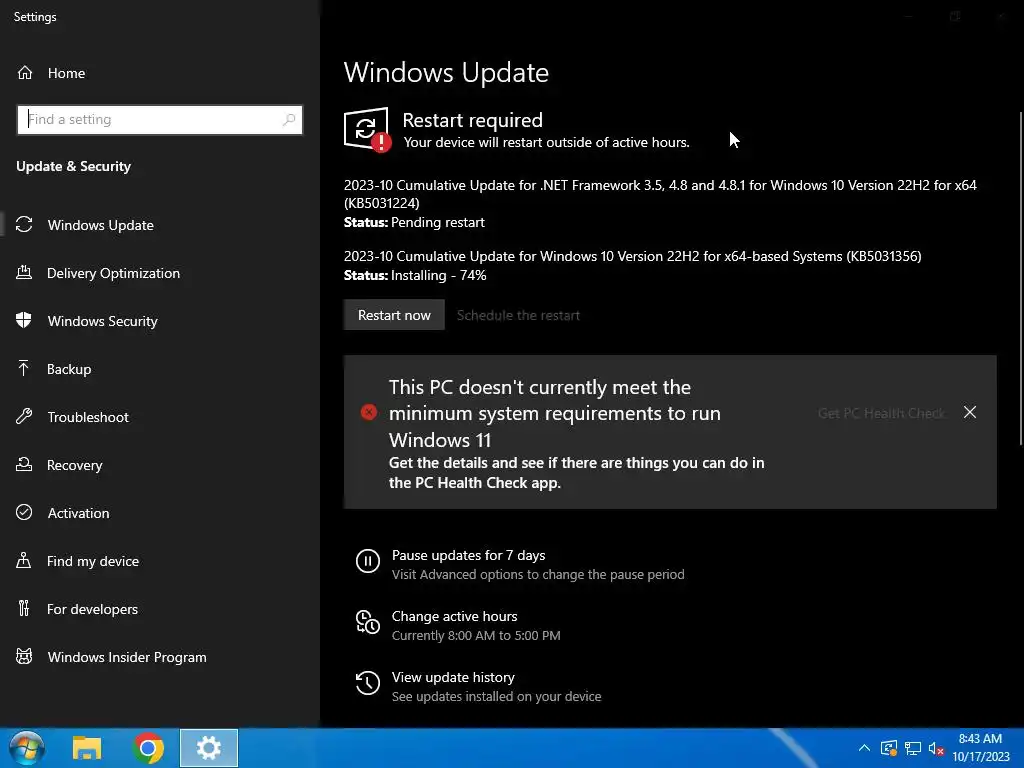The height and width of the screenshot is (768, 1024).
Task: Open Find my device settings
Action: point(93,561)
